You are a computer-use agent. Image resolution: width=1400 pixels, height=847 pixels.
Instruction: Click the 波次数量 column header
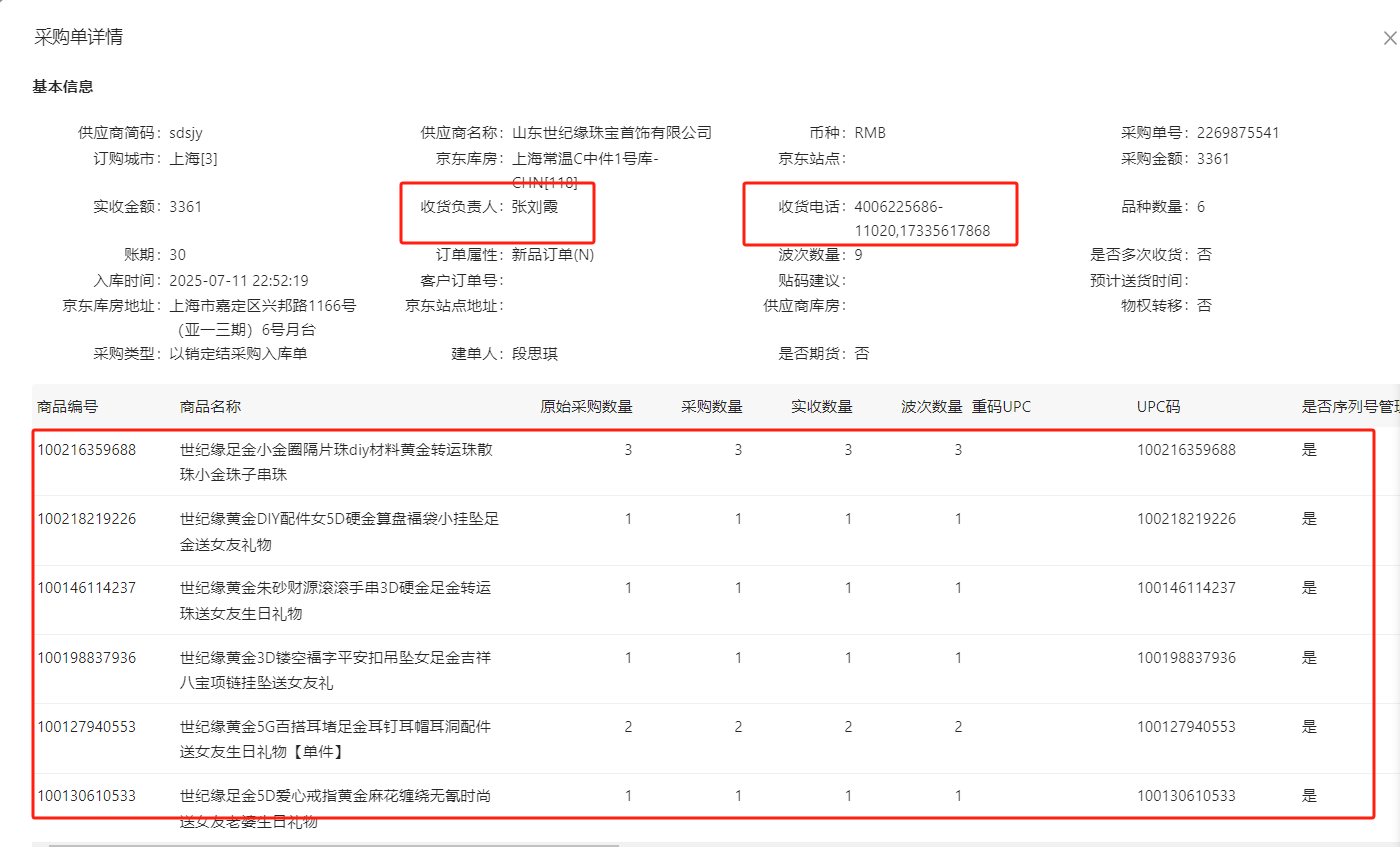click(x=931, y=407)
